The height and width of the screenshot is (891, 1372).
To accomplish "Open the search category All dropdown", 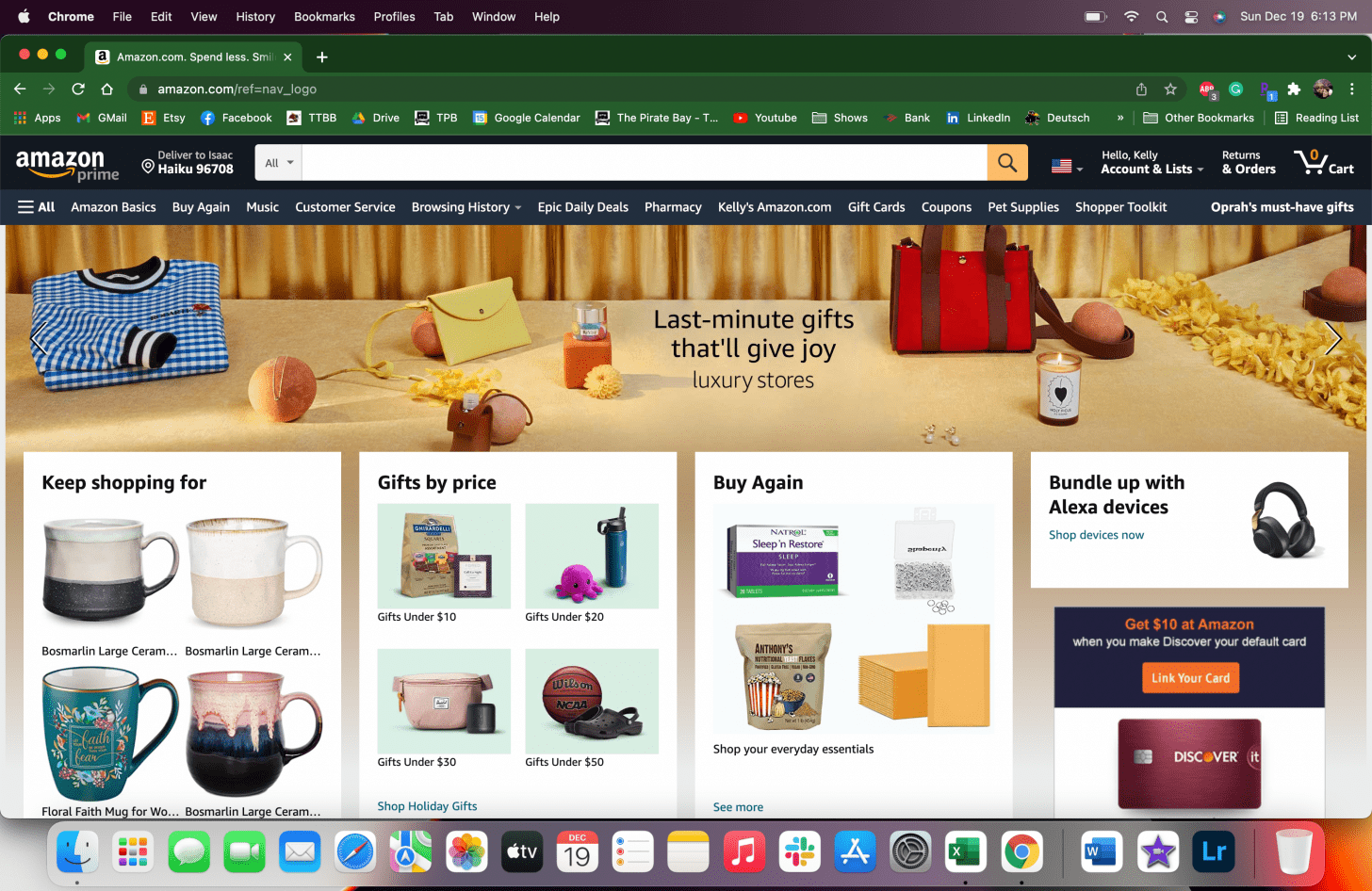I will pos(279,163).
